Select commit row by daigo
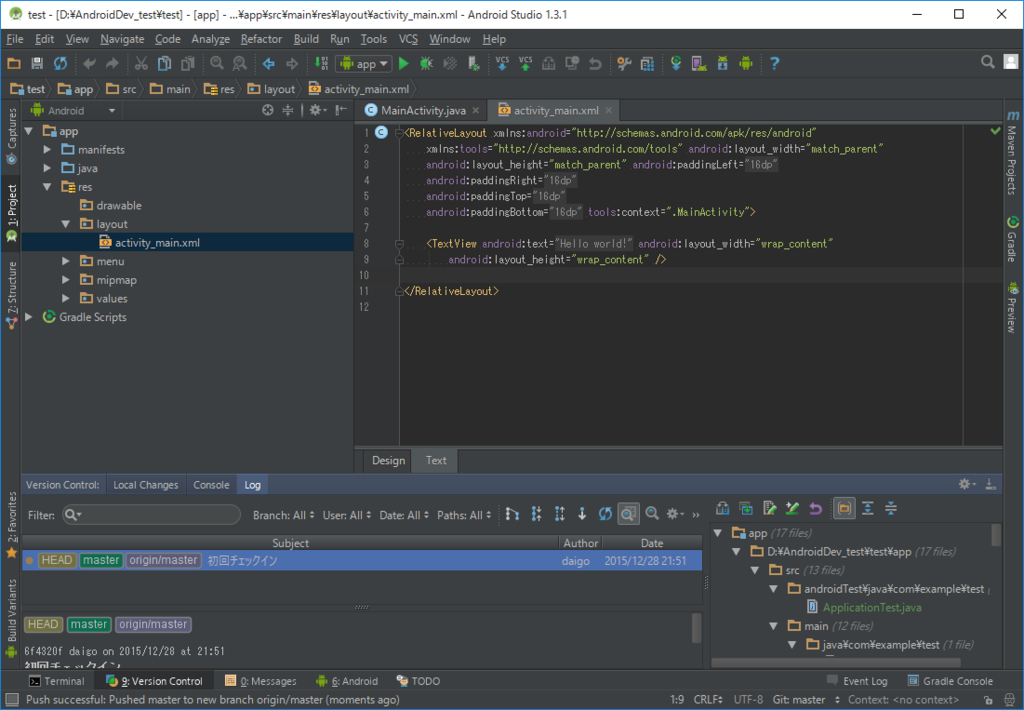The height and width of the screenshot is (710, 1024). pos(362,560)
